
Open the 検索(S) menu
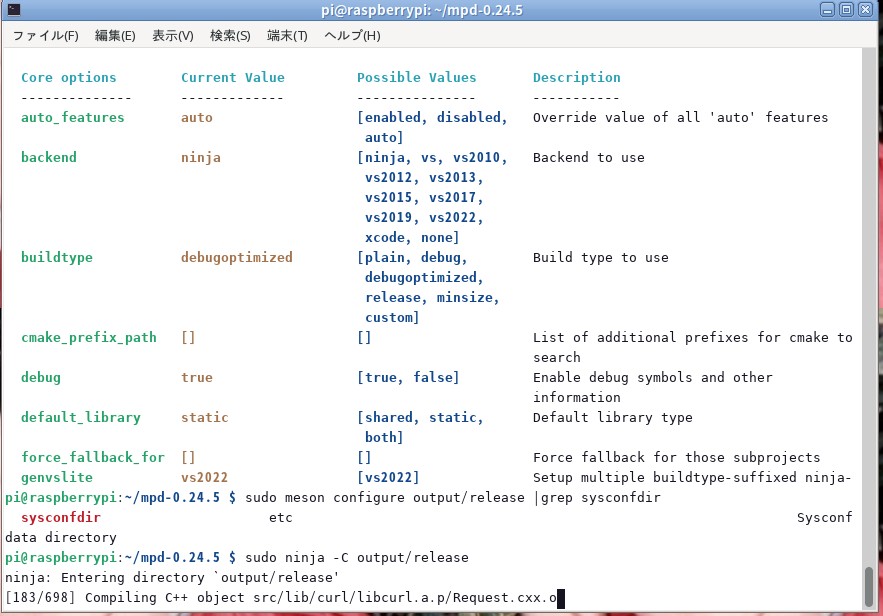230,36
